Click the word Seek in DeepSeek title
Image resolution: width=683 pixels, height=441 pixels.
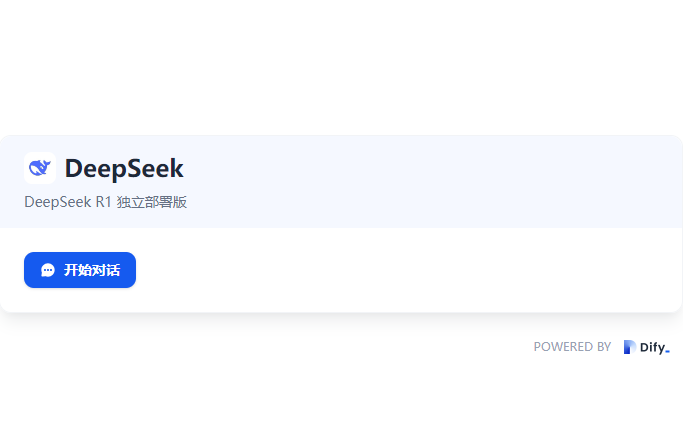[x=155, y=168]
